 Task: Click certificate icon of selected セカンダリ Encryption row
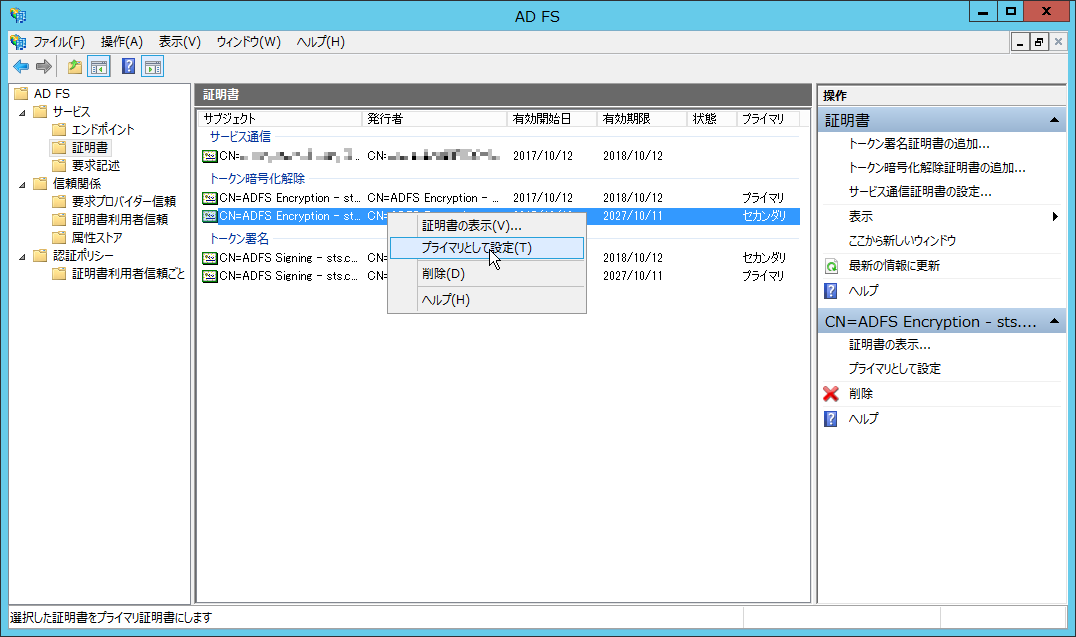[x=210, y=216]
